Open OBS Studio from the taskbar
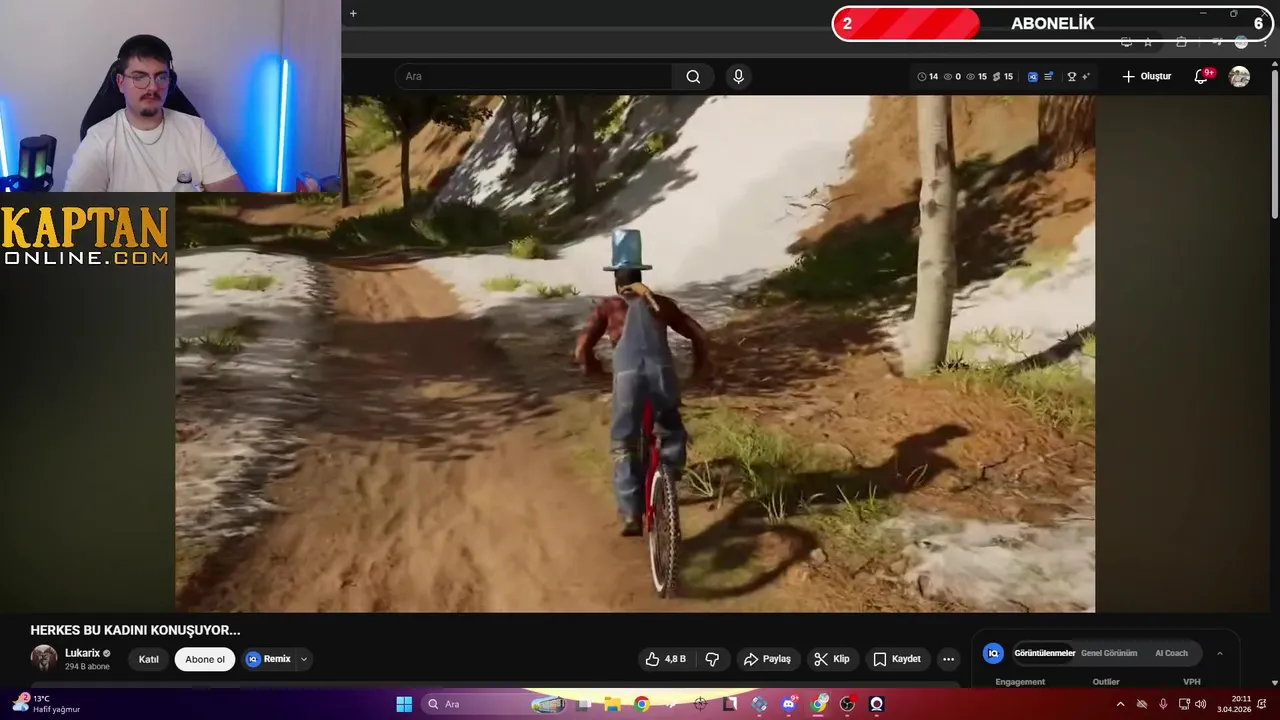The image size is (1280, 720). [848, 704]
